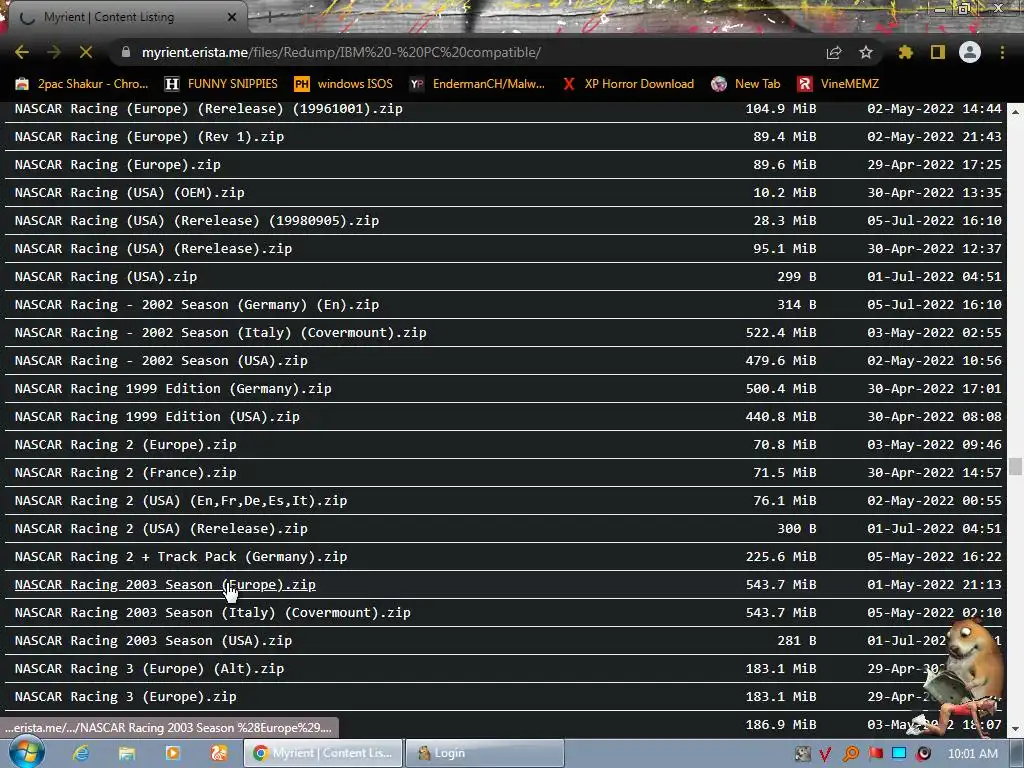Click the forward navigation arrow
Viewport: 1024px width, 768px height.
54,52
